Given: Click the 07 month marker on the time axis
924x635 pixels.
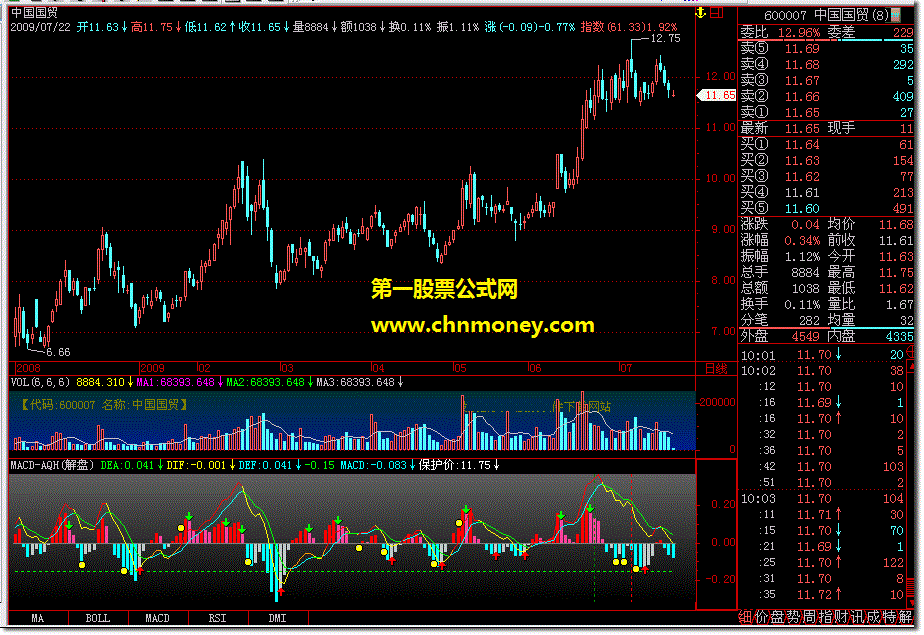Looking at the screenshot, I should coord(625,368).
